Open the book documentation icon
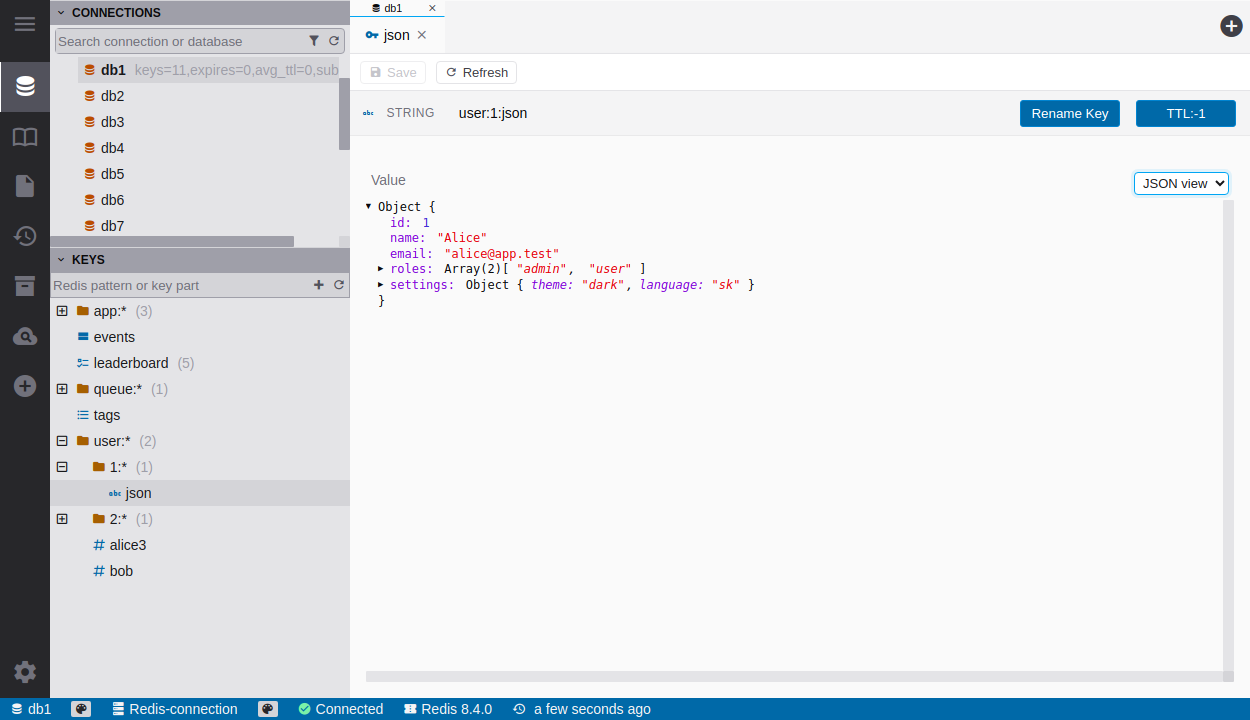Screen dimensions: 1250x720 point(25,137)
